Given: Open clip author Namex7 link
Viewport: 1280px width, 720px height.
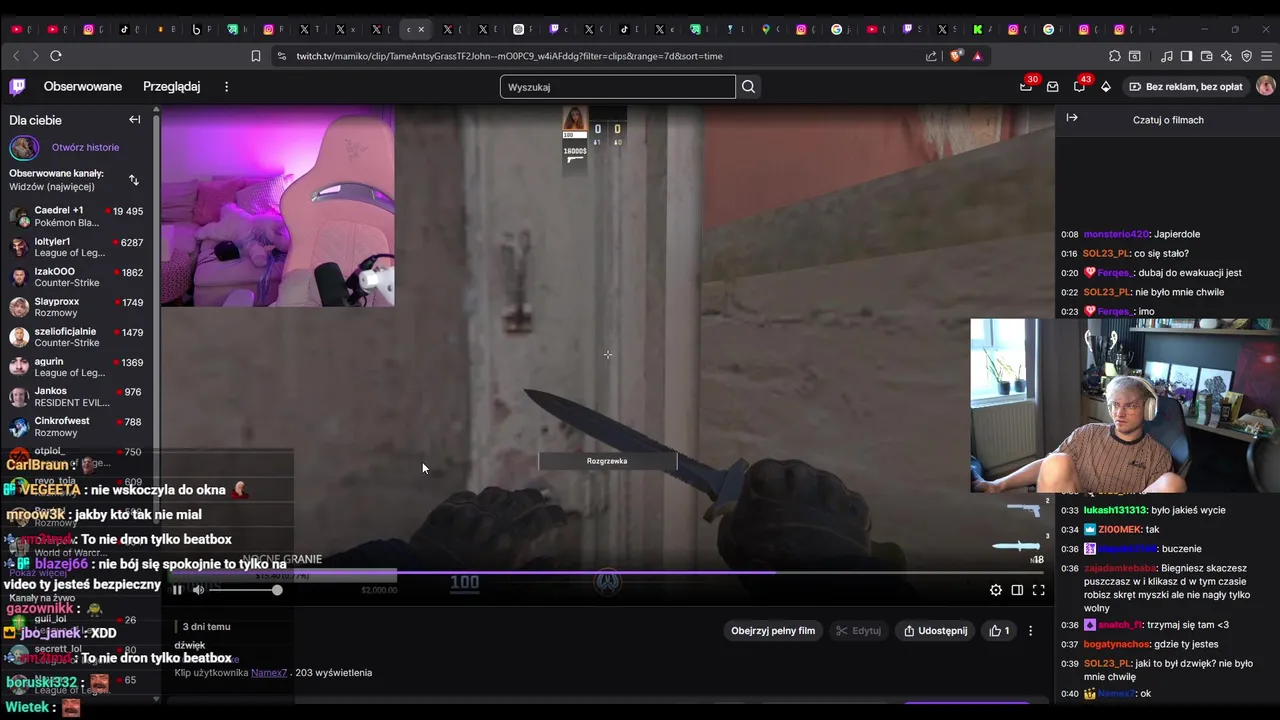Looking at the screenshot, I should tap(269, 673).
